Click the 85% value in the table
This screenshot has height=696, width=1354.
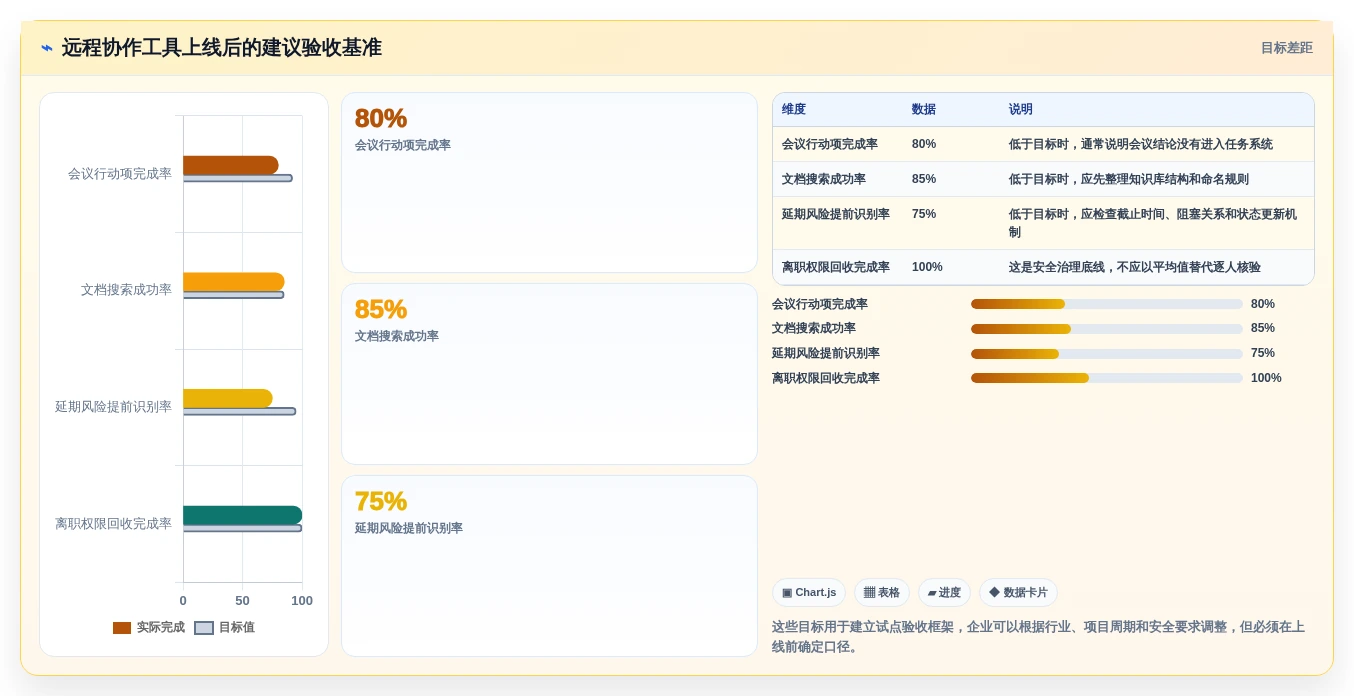924,179
